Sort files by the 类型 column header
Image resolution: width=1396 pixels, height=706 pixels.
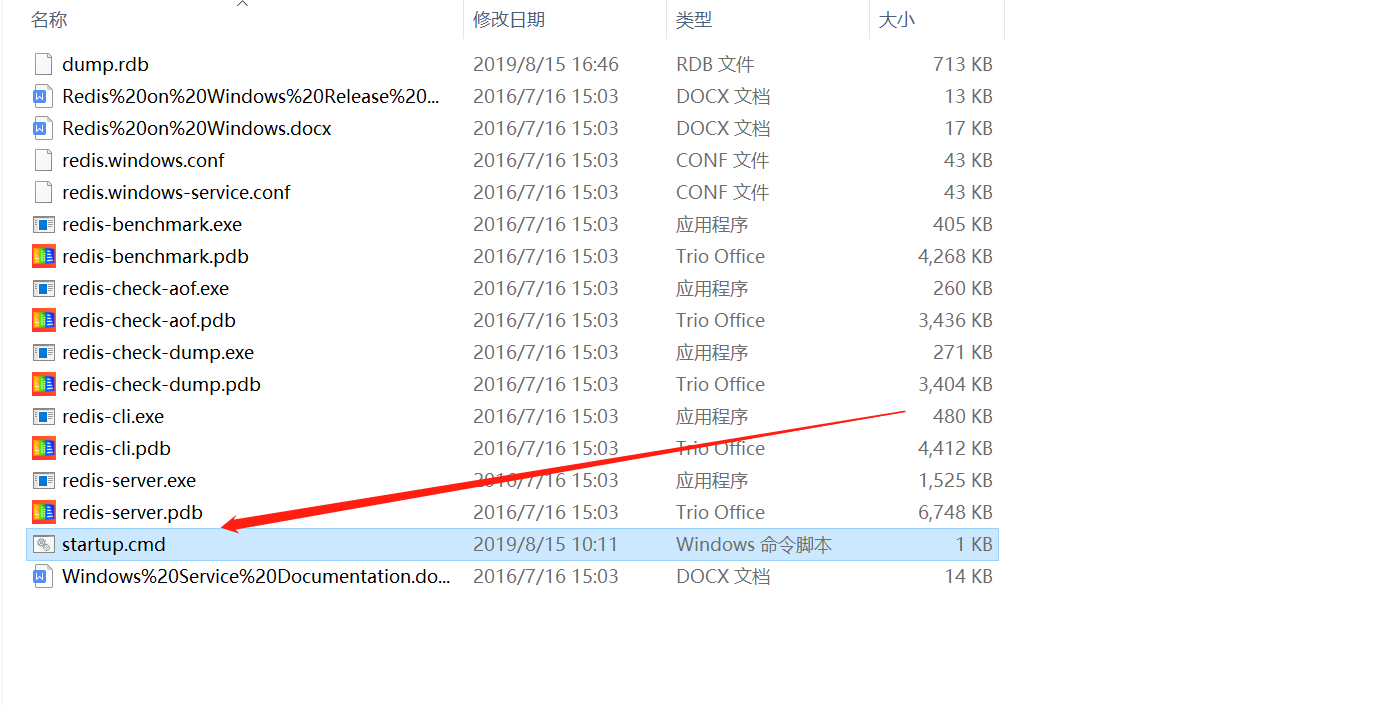coord(695,19)
